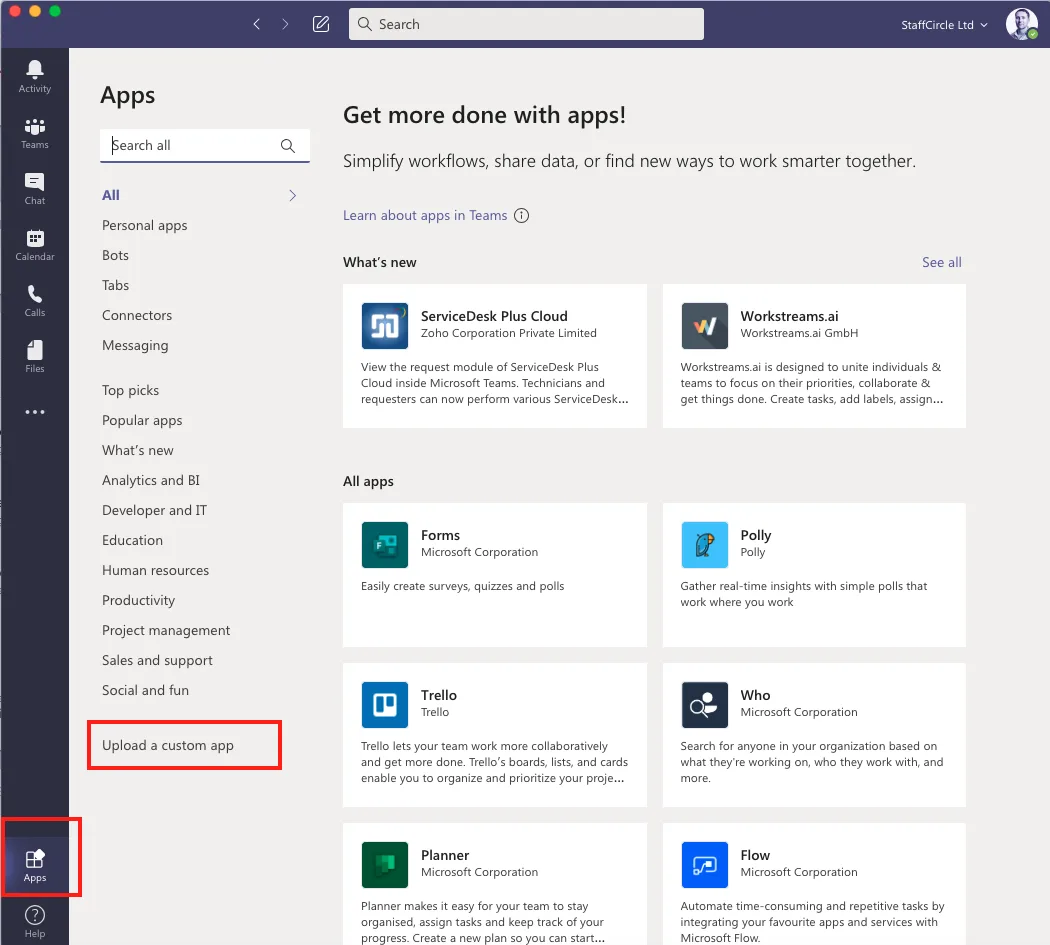Open the user profile avatar
Image resolution: width=1050 pixels, height=945 pixels.
pos(1021,24)
